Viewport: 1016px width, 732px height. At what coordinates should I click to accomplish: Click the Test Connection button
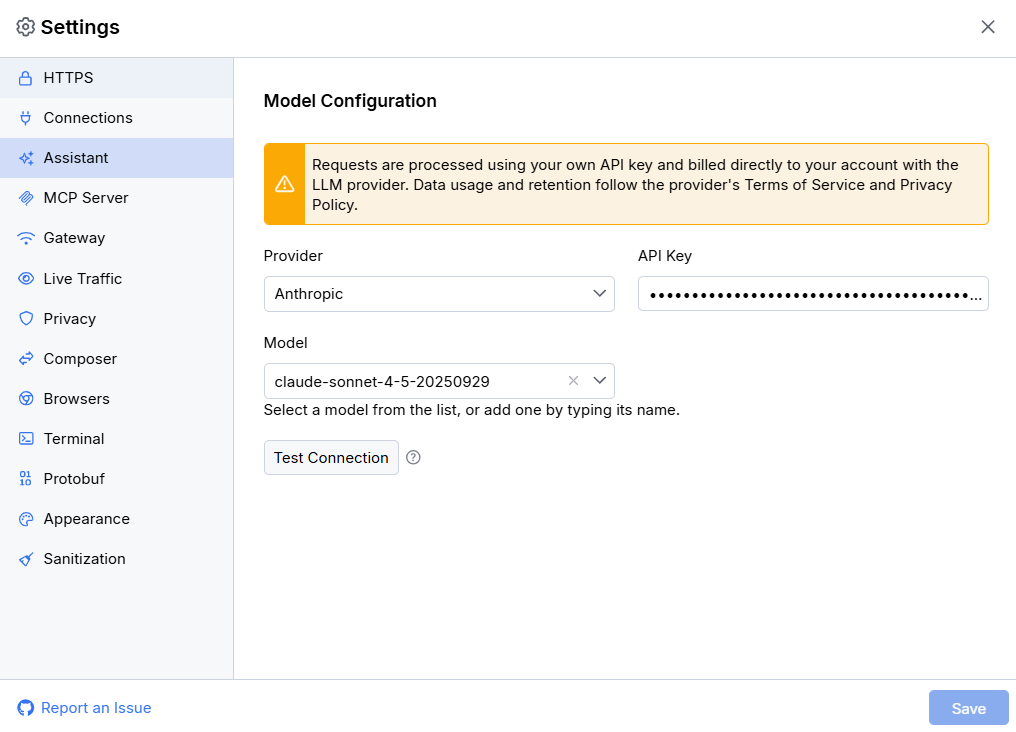[x=331, y=457]
